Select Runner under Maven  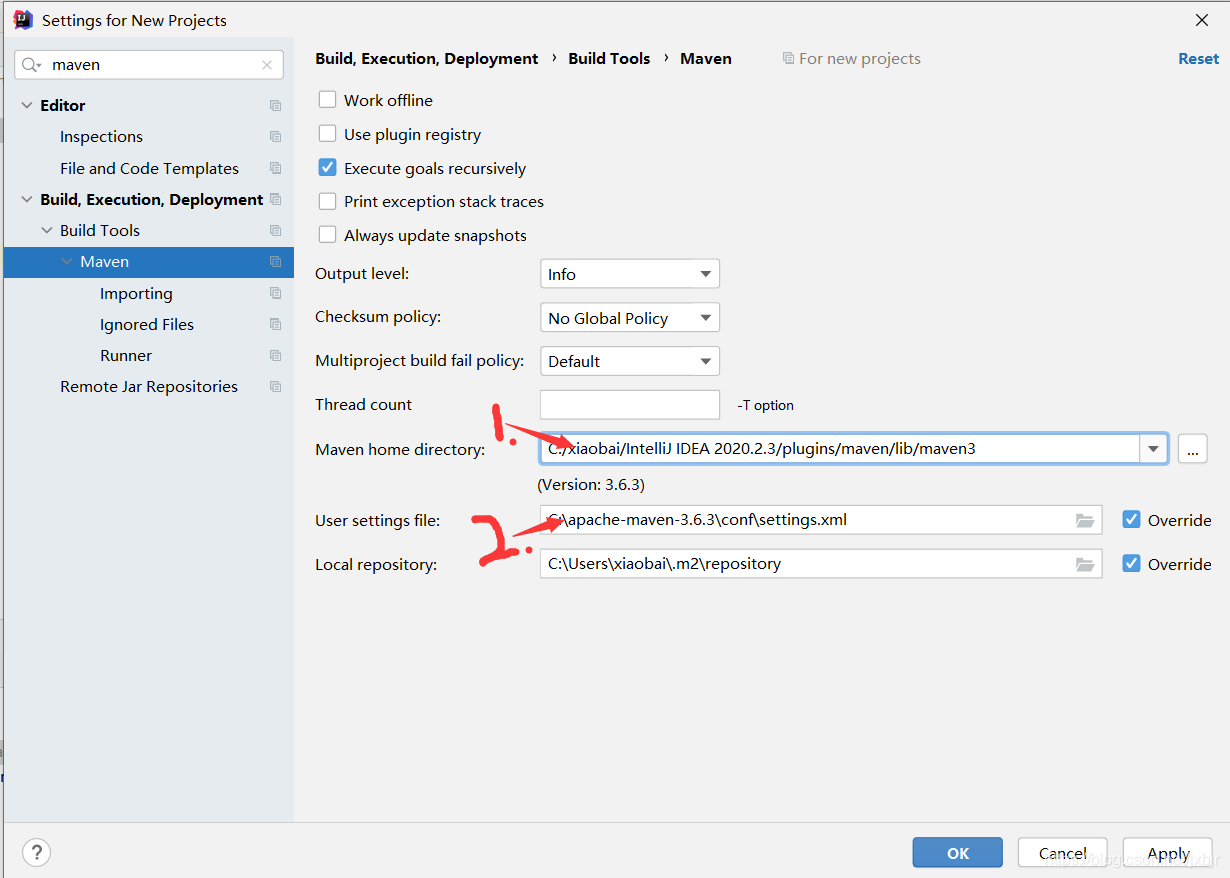(126, 356)
